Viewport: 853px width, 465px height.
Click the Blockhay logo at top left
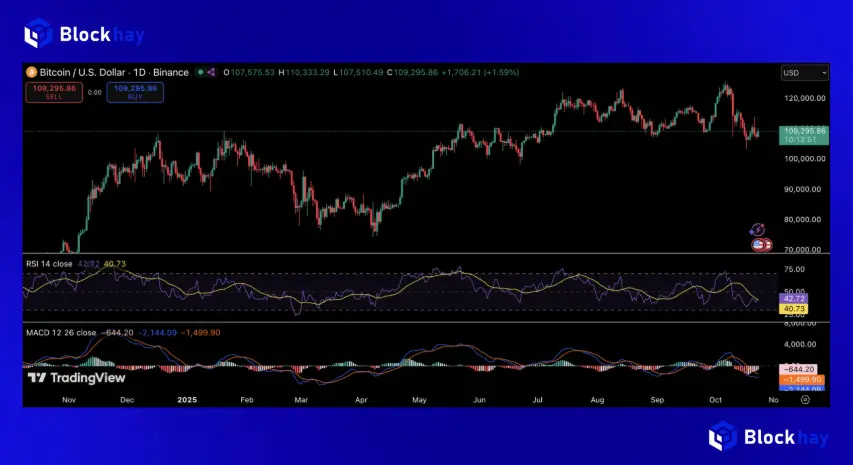coord(84,34)
